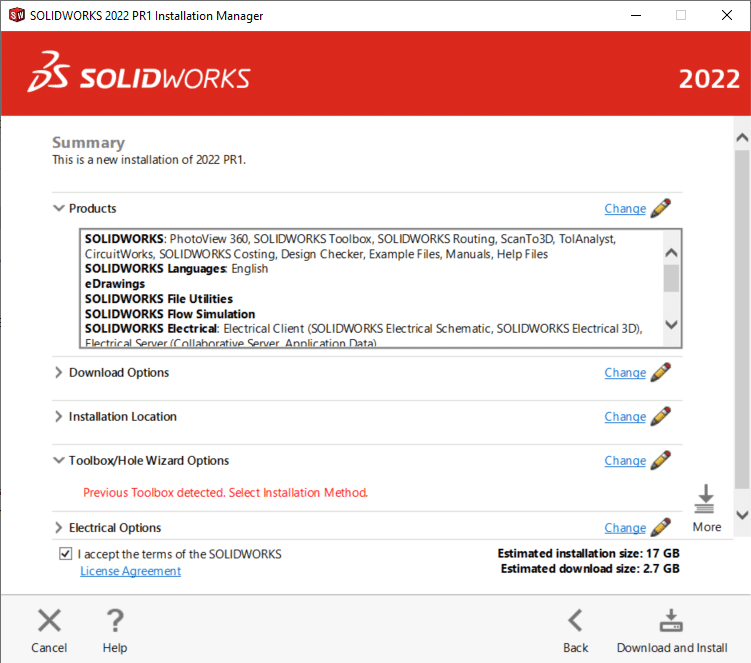Click the Download Options pencil icon
This screenshot has width=751, height=663.
coord(660,372)
